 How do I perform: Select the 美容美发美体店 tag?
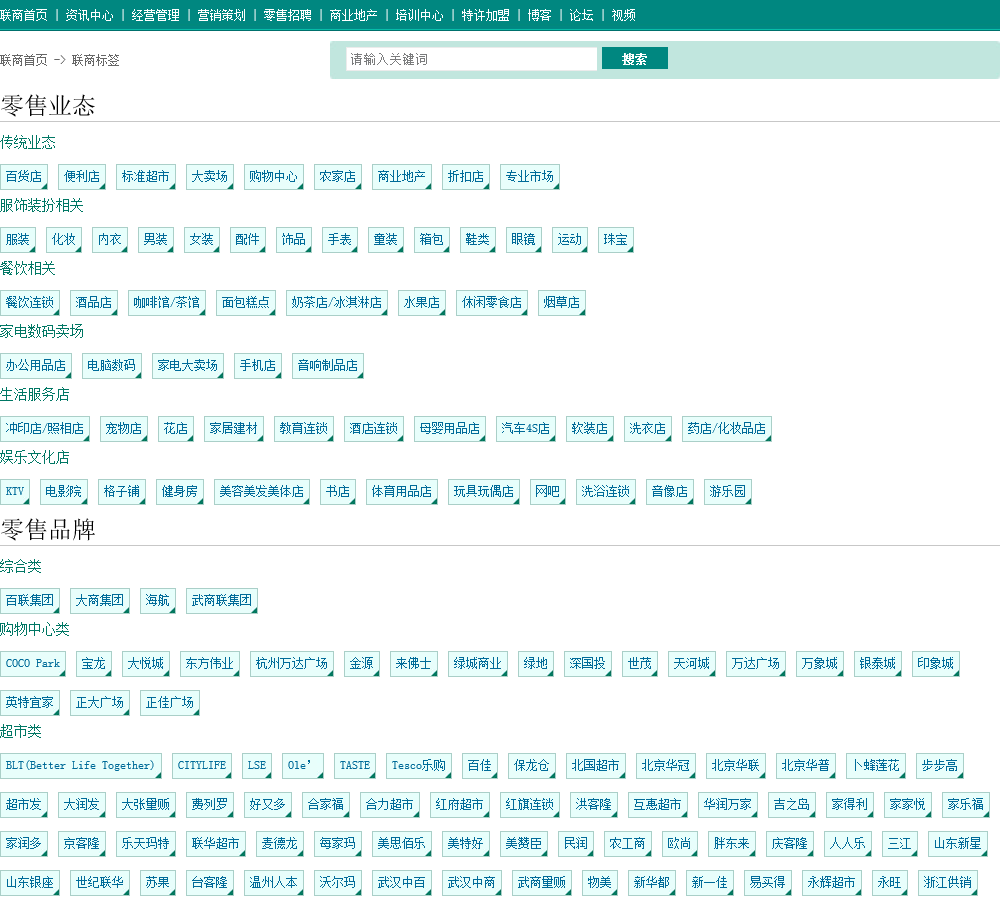(x=261, y=492)
